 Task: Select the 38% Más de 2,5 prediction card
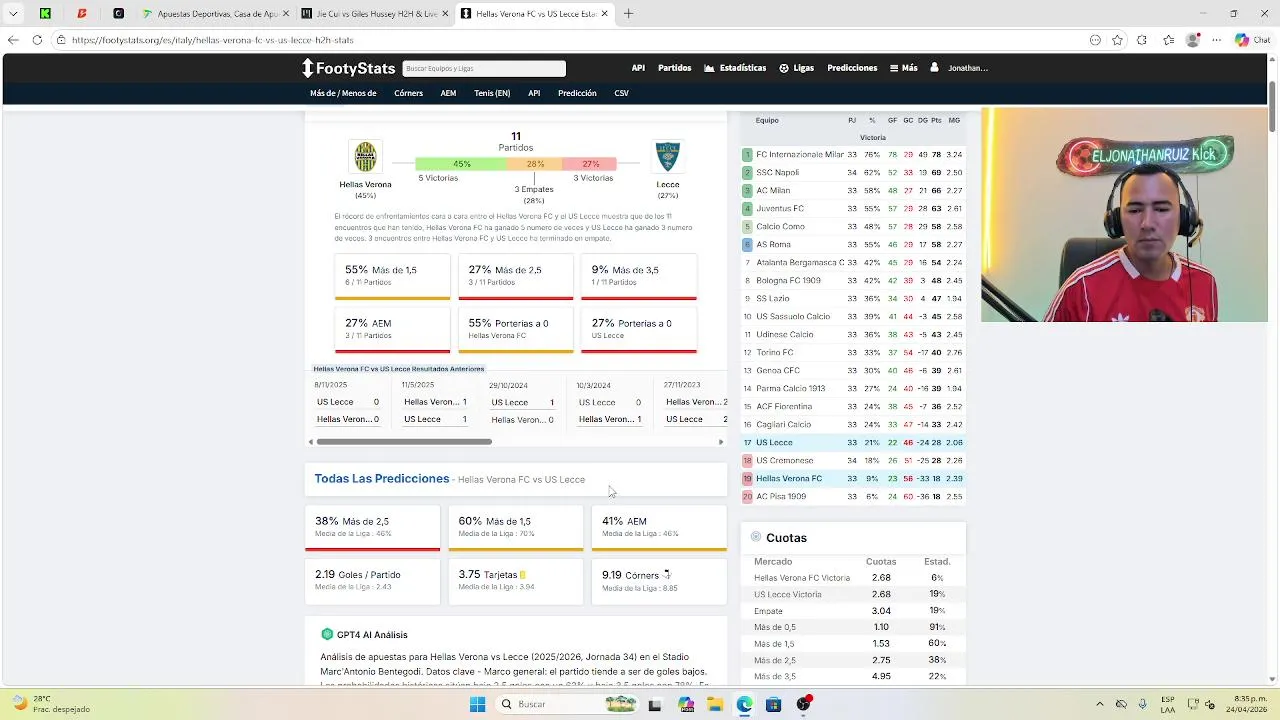(372, 528)
